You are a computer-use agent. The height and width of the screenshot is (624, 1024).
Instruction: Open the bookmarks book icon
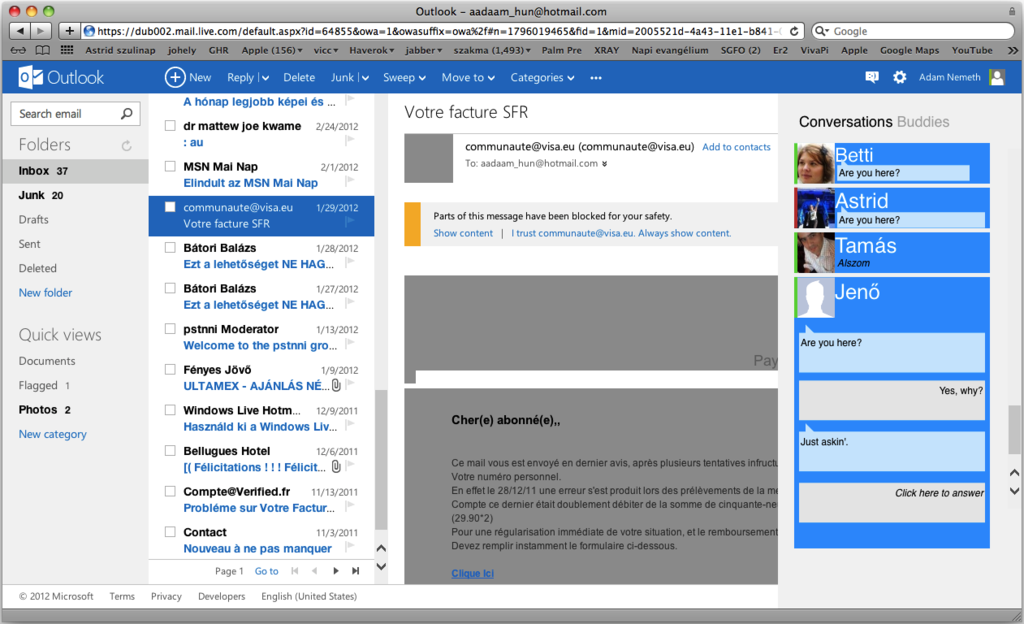coord(42,50)
